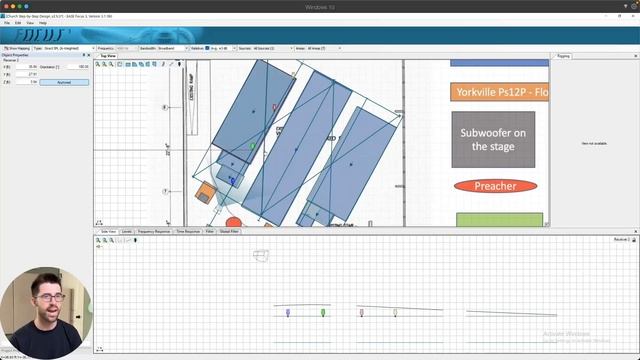Select the microphone receiver tool in Top View toolbar

click(x=179, y=64)
